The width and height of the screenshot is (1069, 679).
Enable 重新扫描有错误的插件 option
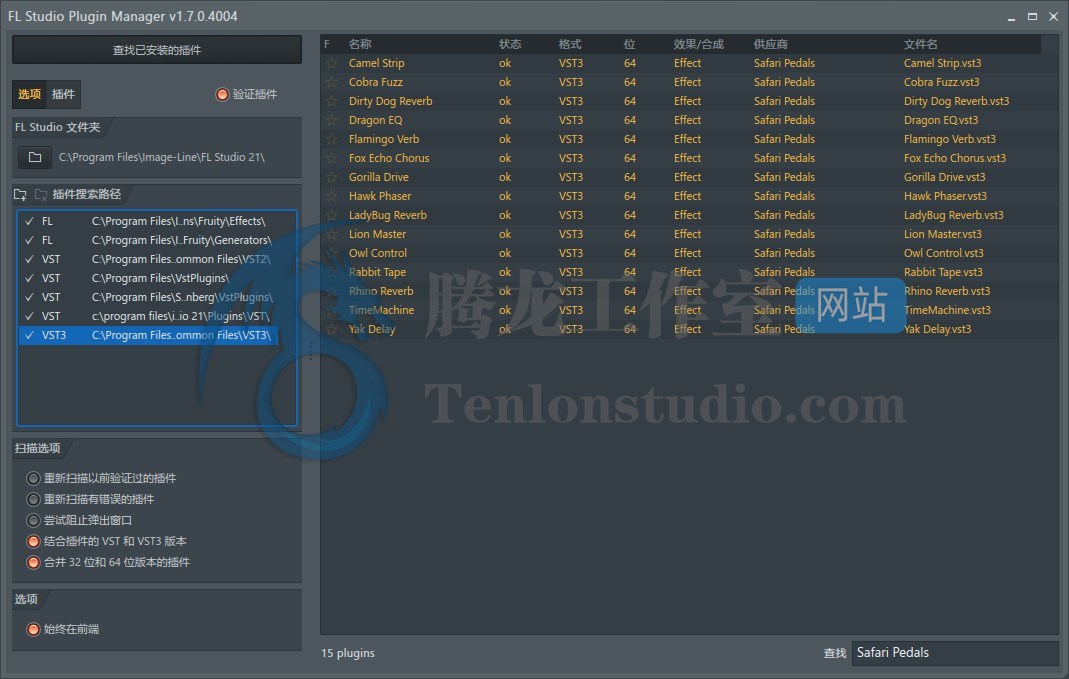tap(33, 499)
